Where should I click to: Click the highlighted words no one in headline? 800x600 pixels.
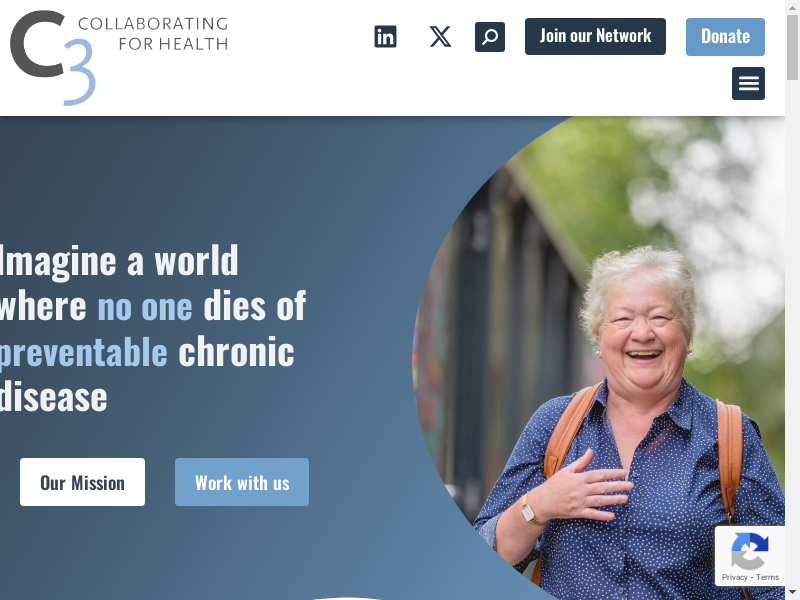point(145,307)
